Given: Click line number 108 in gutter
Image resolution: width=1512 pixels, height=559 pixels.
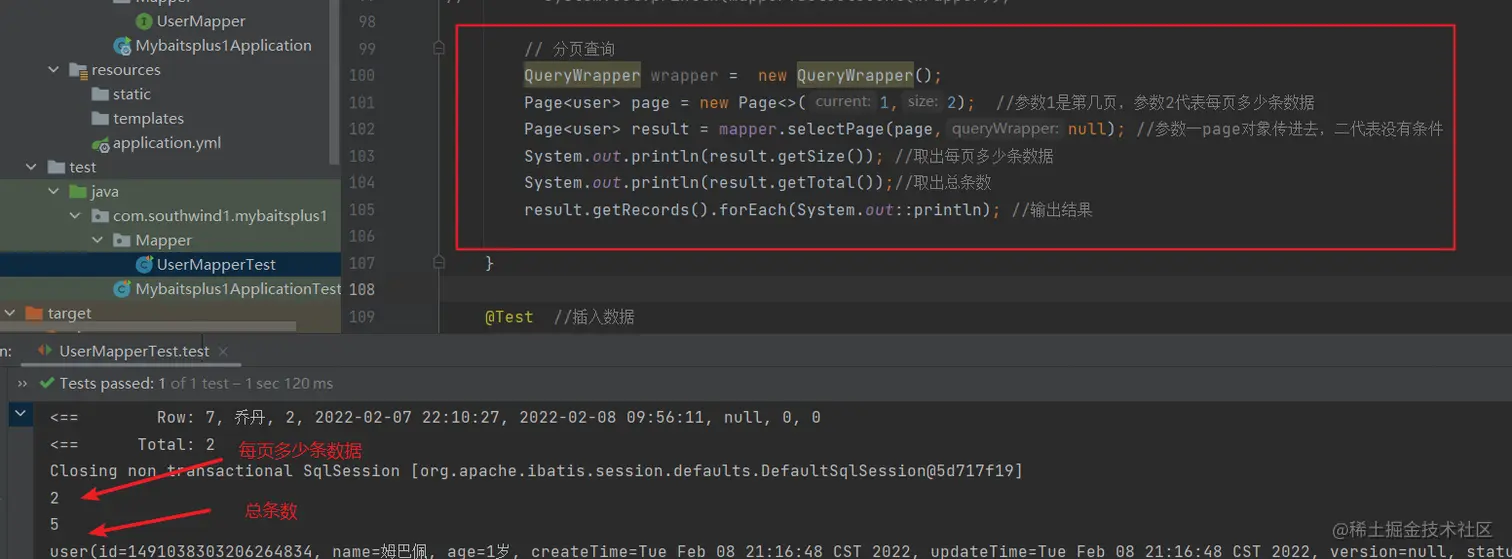Looking at the screenshot, I should [x=361, y=290].
